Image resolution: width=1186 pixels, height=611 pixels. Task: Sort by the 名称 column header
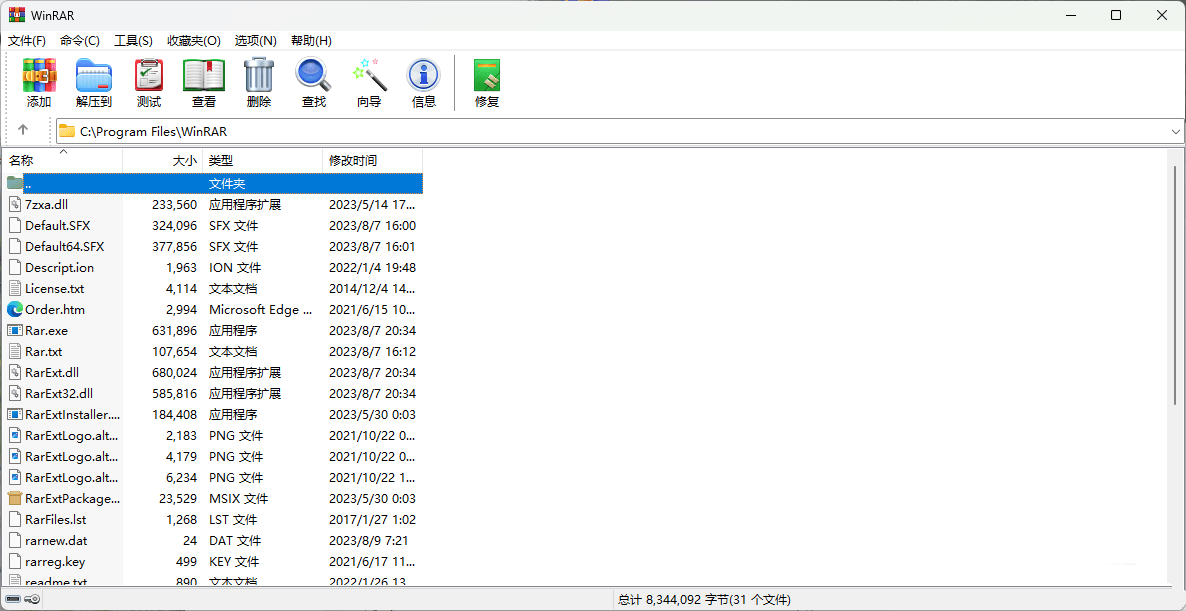click(x=62, y=160)
